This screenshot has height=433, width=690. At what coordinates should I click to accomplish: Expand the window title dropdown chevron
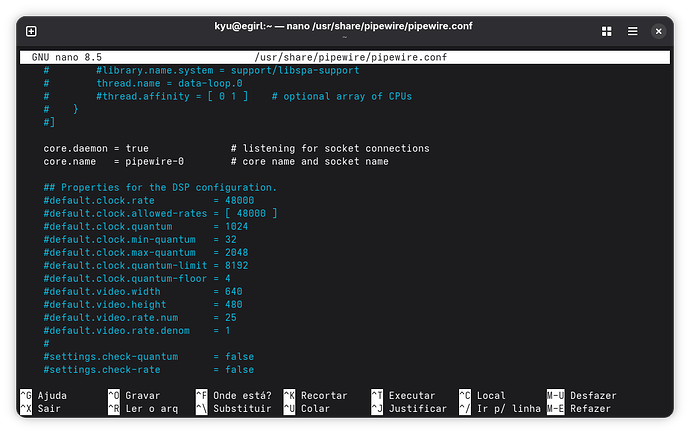[344, 38]
